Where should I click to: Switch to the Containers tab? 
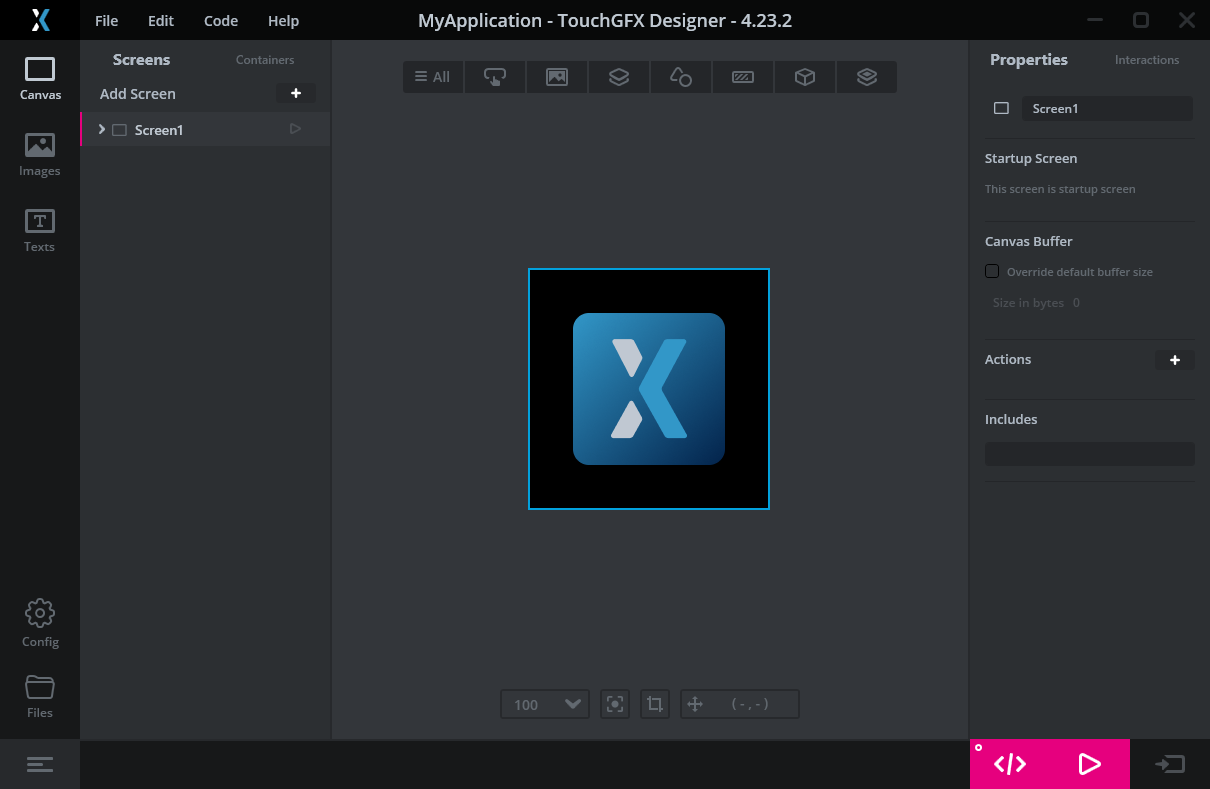pos(265,60)
